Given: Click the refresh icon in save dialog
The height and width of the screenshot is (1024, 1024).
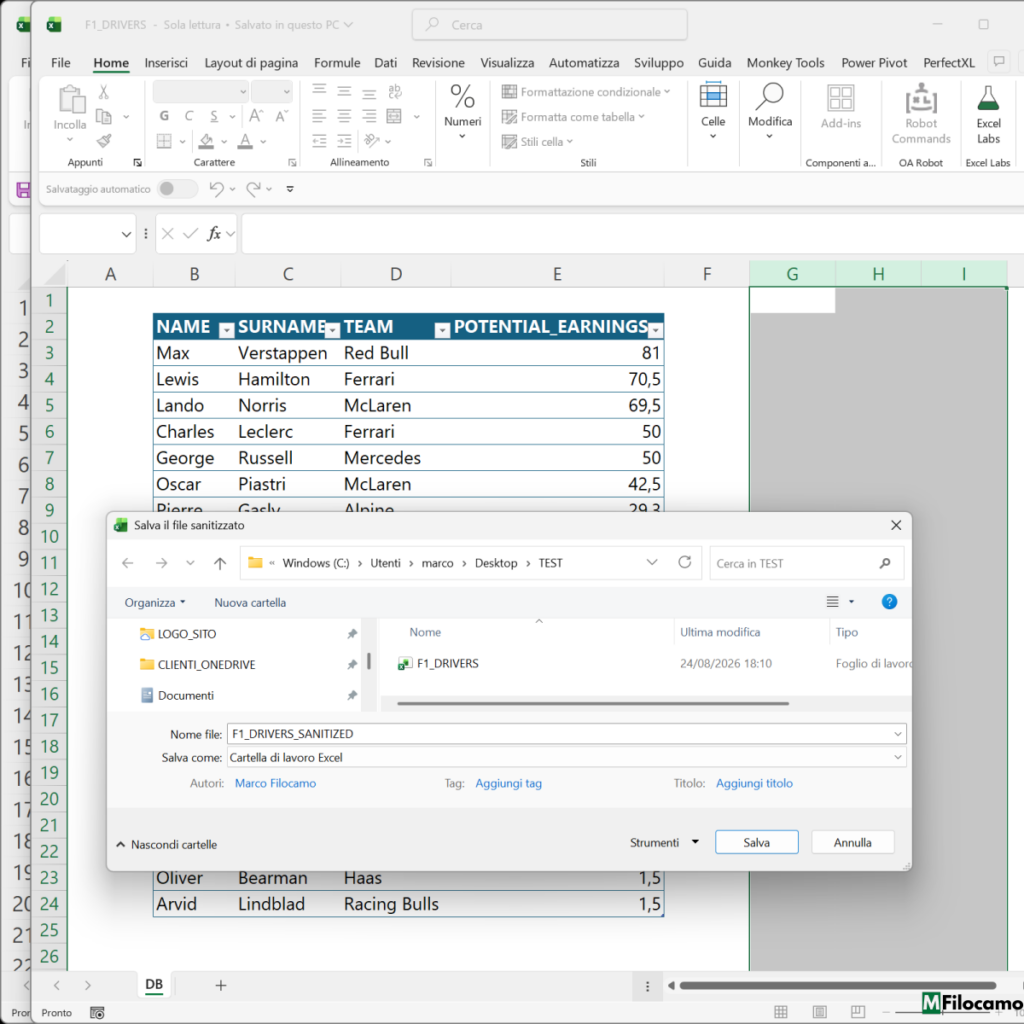Looking at the screenshot, I should point(684,562).
